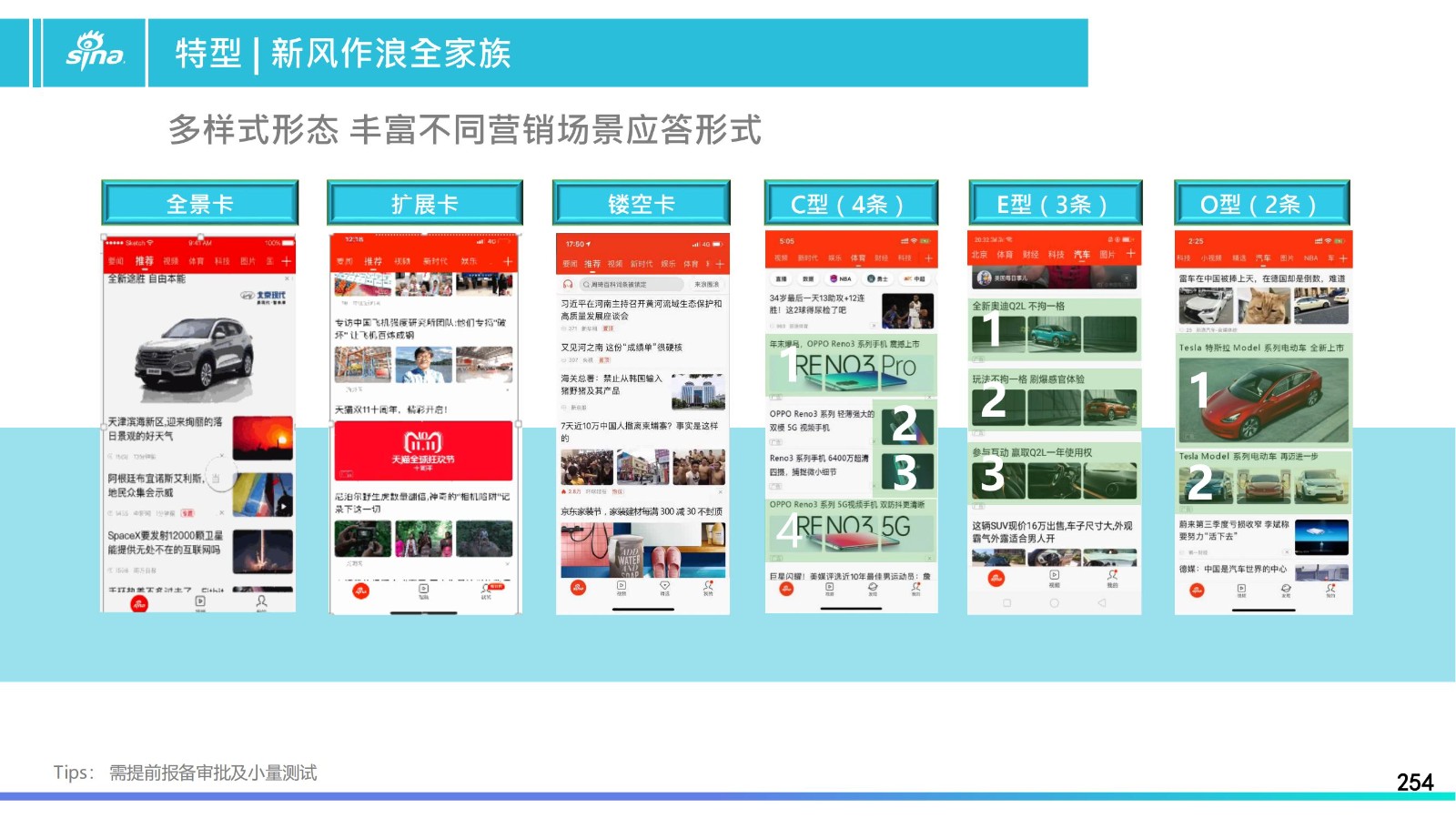The width and height of the screenshot is (1456, 818).
Task: Open Sina home icon in E型 phone
Action: [x=996, y=578]
